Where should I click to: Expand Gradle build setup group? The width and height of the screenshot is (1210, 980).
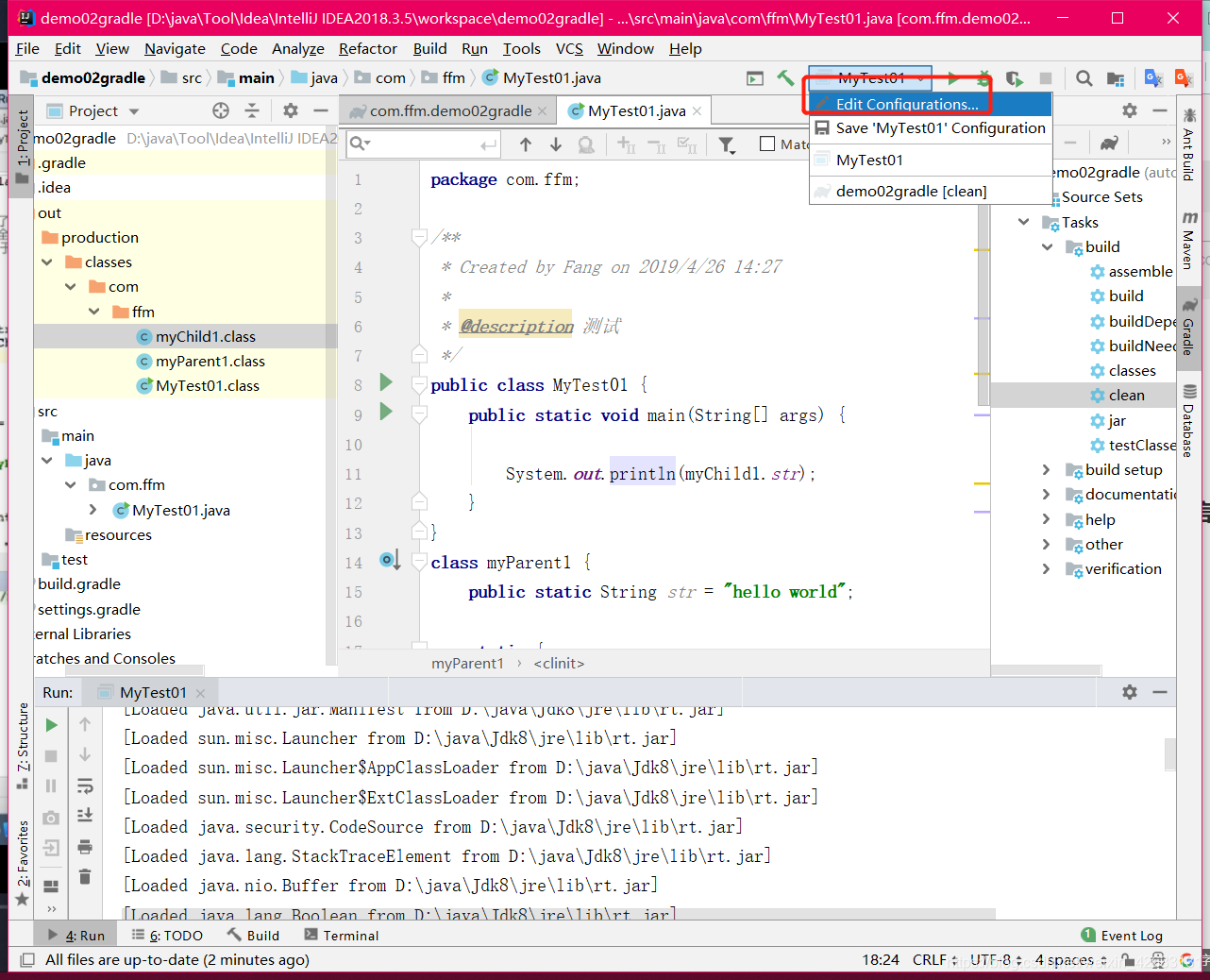(1046, 469)
